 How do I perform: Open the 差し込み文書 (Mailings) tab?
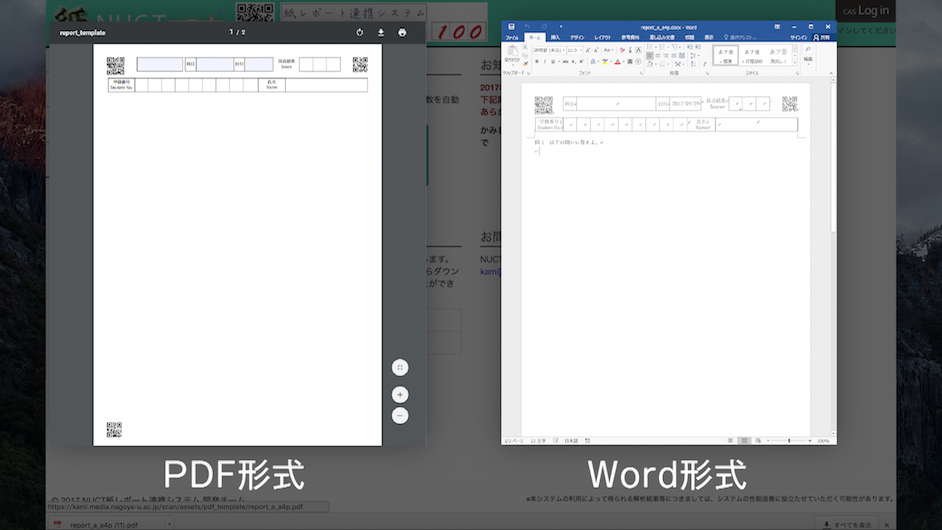point(661,38)
